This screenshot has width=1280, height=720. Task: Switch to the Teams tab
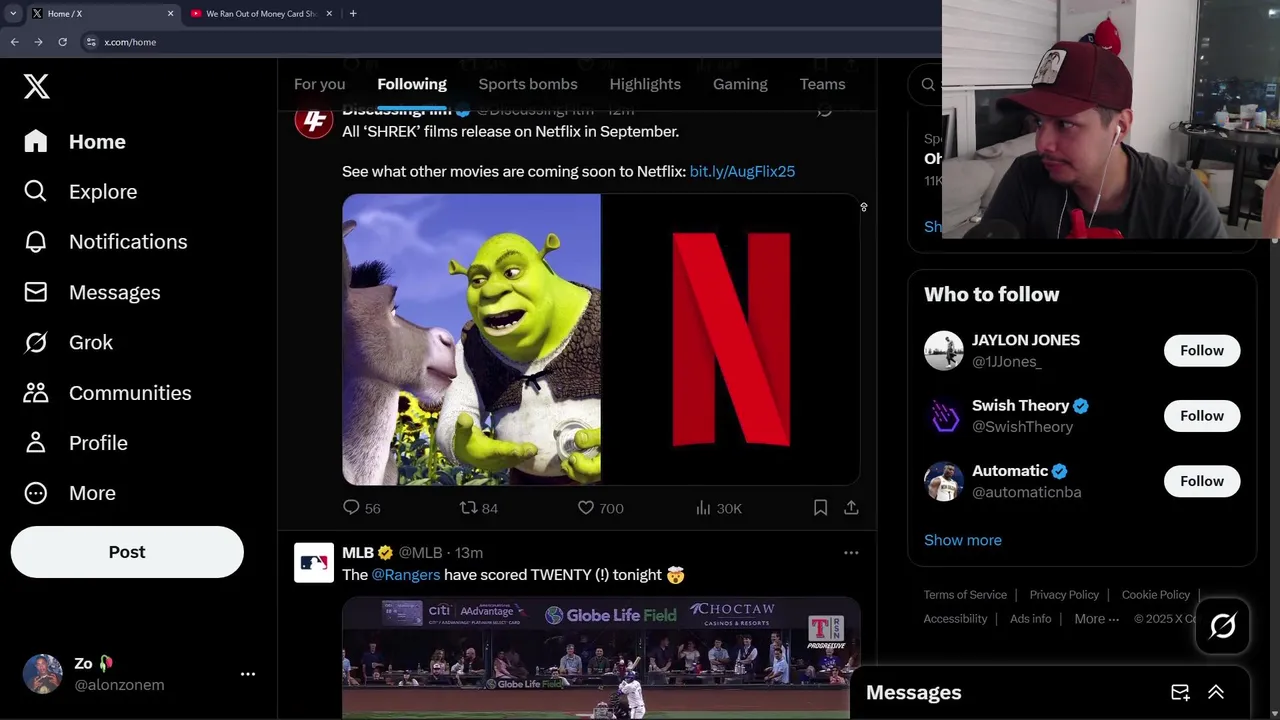pyautogui.click(x=822, y=84)
